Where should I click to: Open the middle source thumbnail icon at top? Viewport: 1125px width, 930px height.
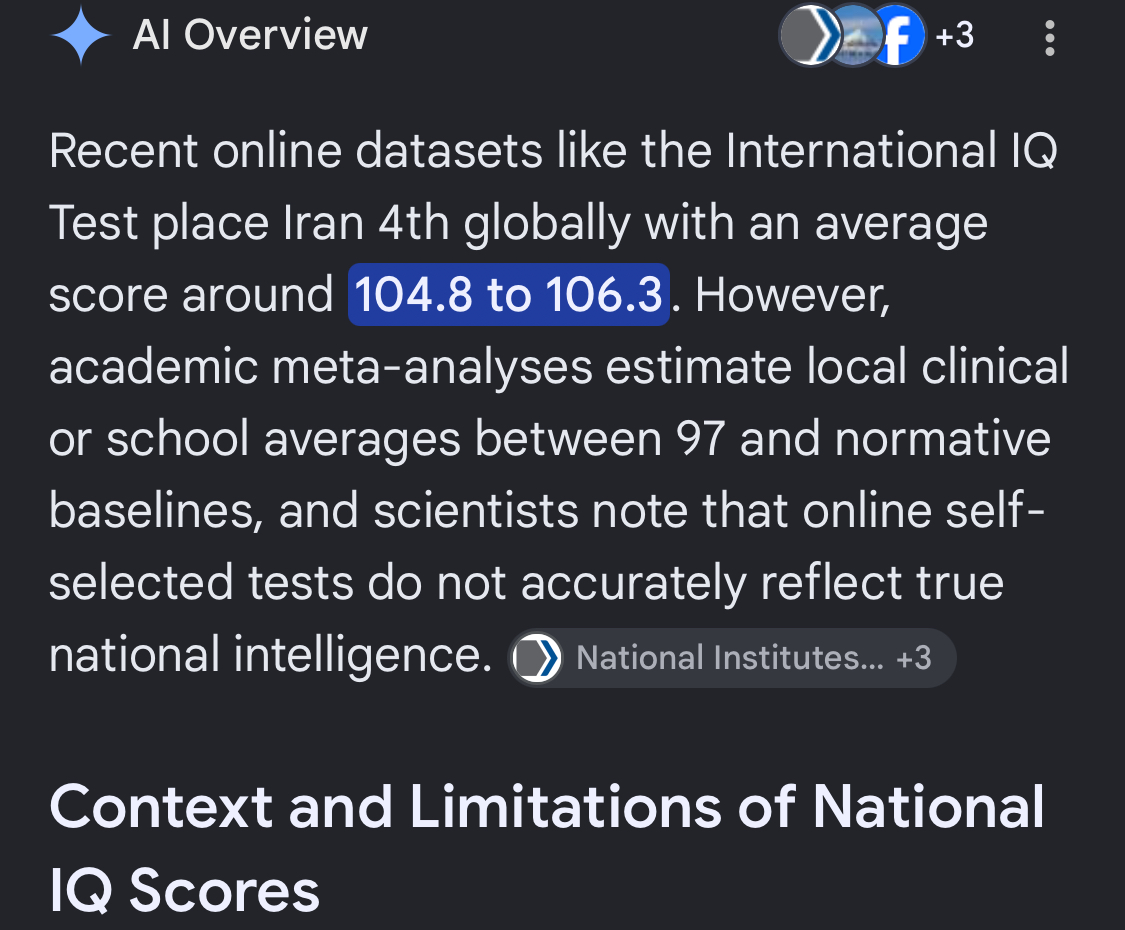[853, 35]
